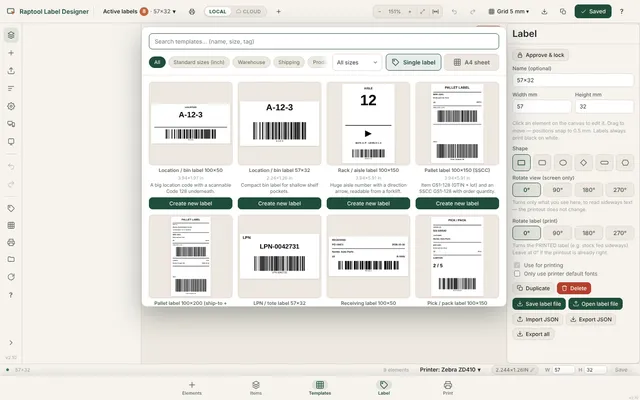Click the refresh icon in left sidebar

pyautogui.click(x=11, y=277)
